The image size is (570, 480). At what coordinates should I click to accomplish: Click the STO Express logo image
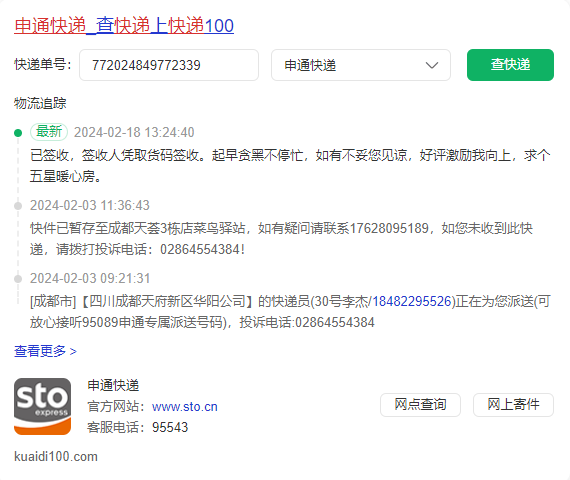tap(43, 406)
